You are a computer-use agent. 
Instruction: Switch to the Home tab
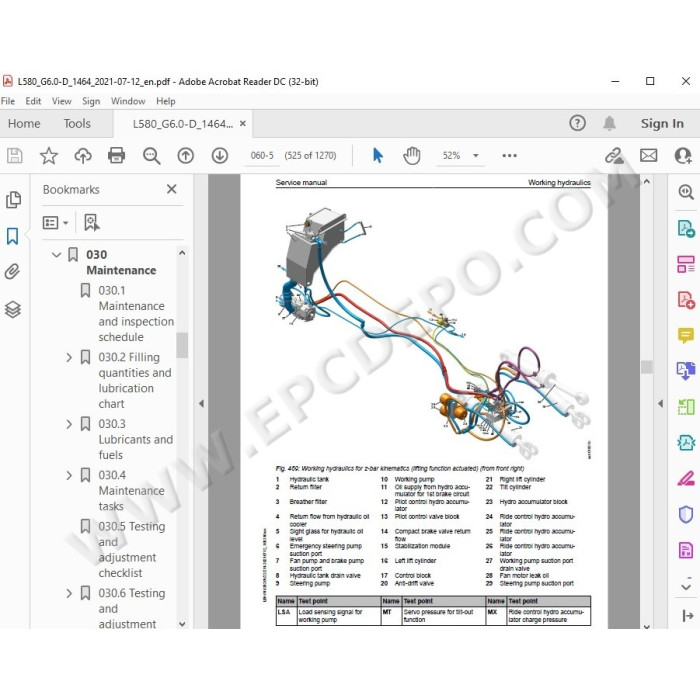click(24, 124)
